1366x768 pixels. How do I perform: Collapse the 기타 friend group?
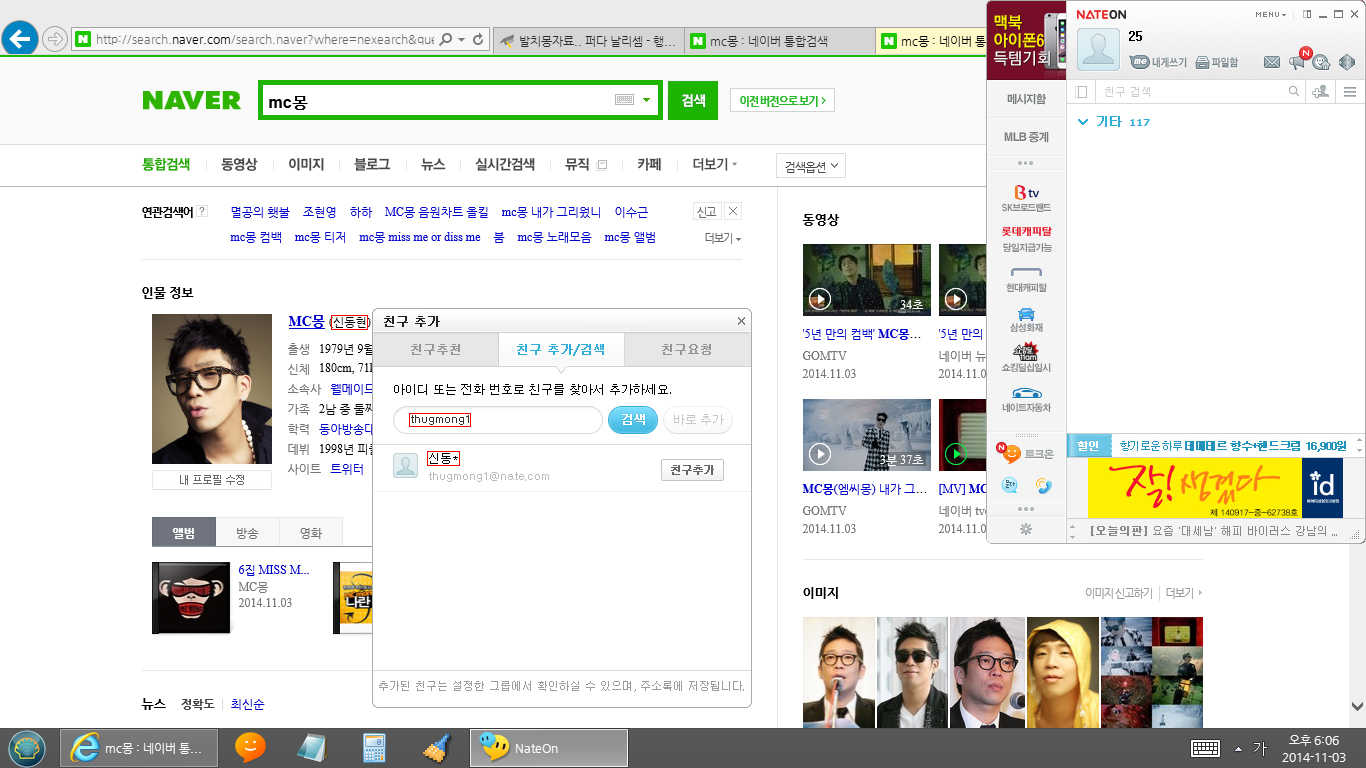tap(1083, 122)
